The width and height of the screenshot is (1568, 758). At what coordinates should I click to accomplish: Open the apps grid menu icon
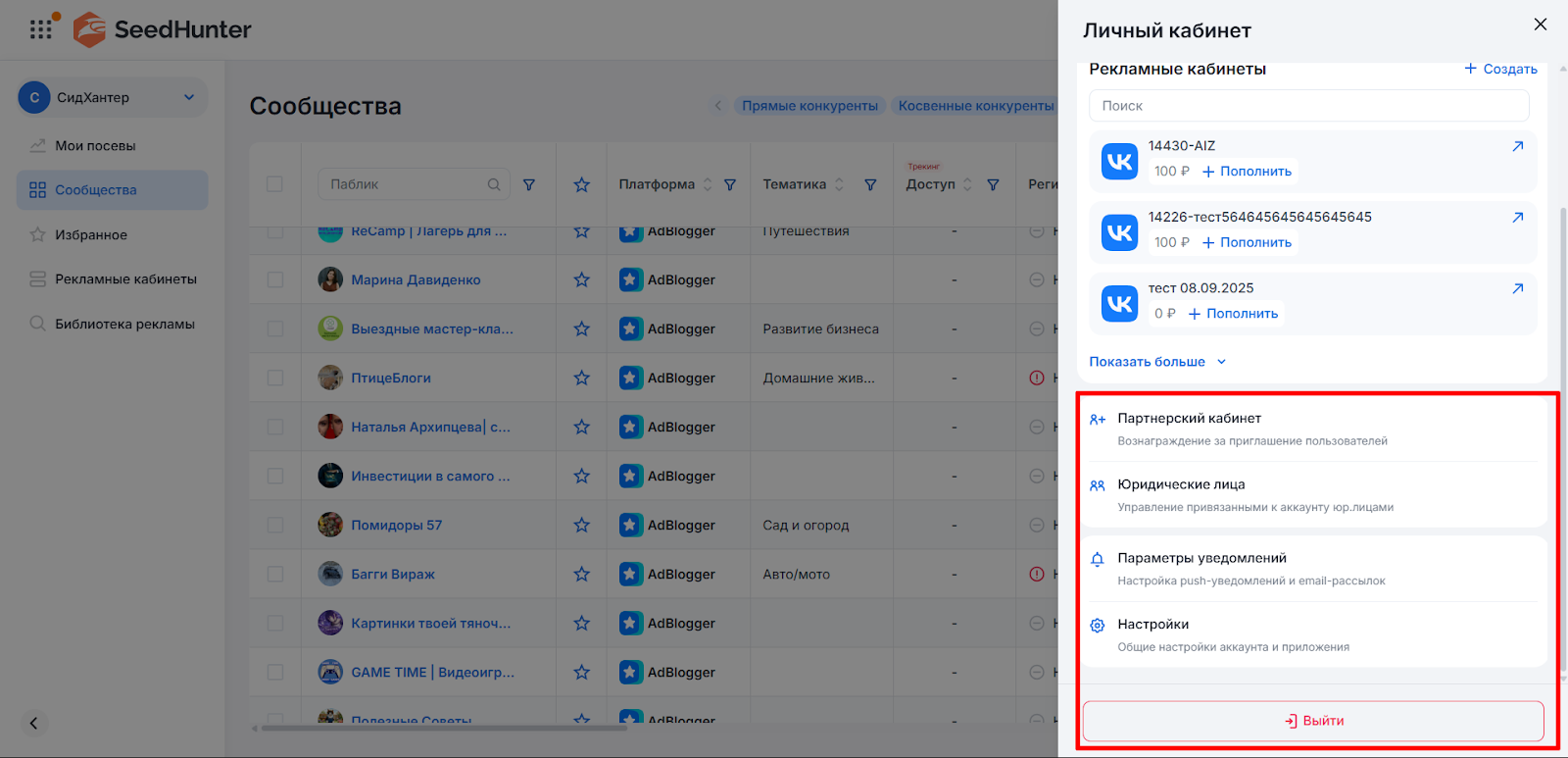41,29
